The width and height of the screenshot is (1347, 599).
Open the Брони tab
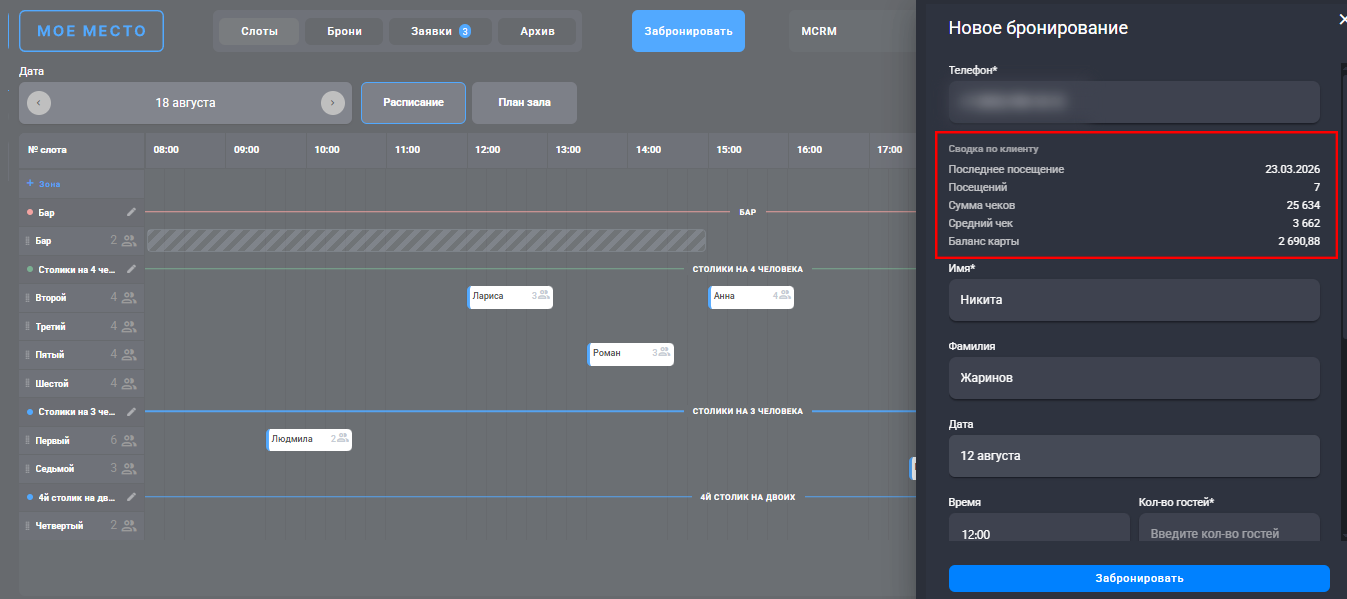coord(345,31)
